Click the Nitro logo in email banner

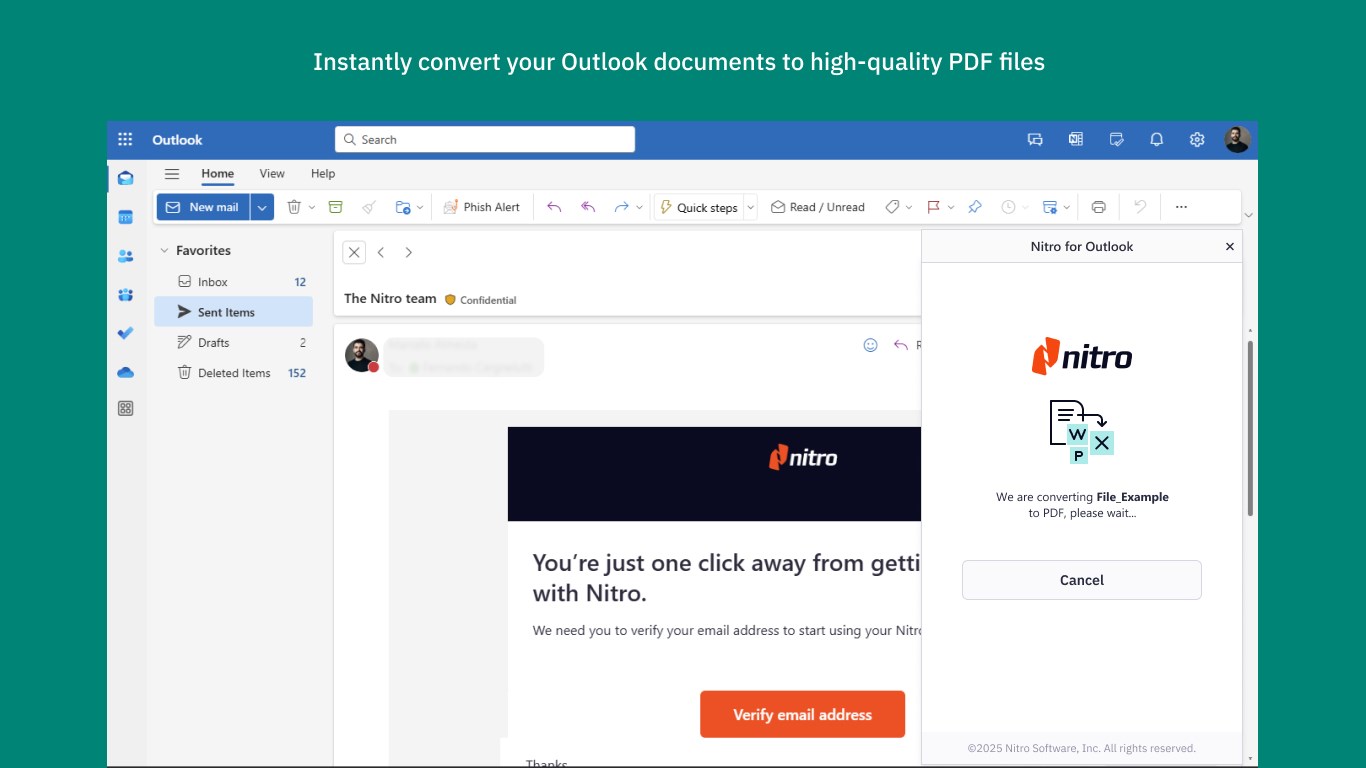(802, 458)
